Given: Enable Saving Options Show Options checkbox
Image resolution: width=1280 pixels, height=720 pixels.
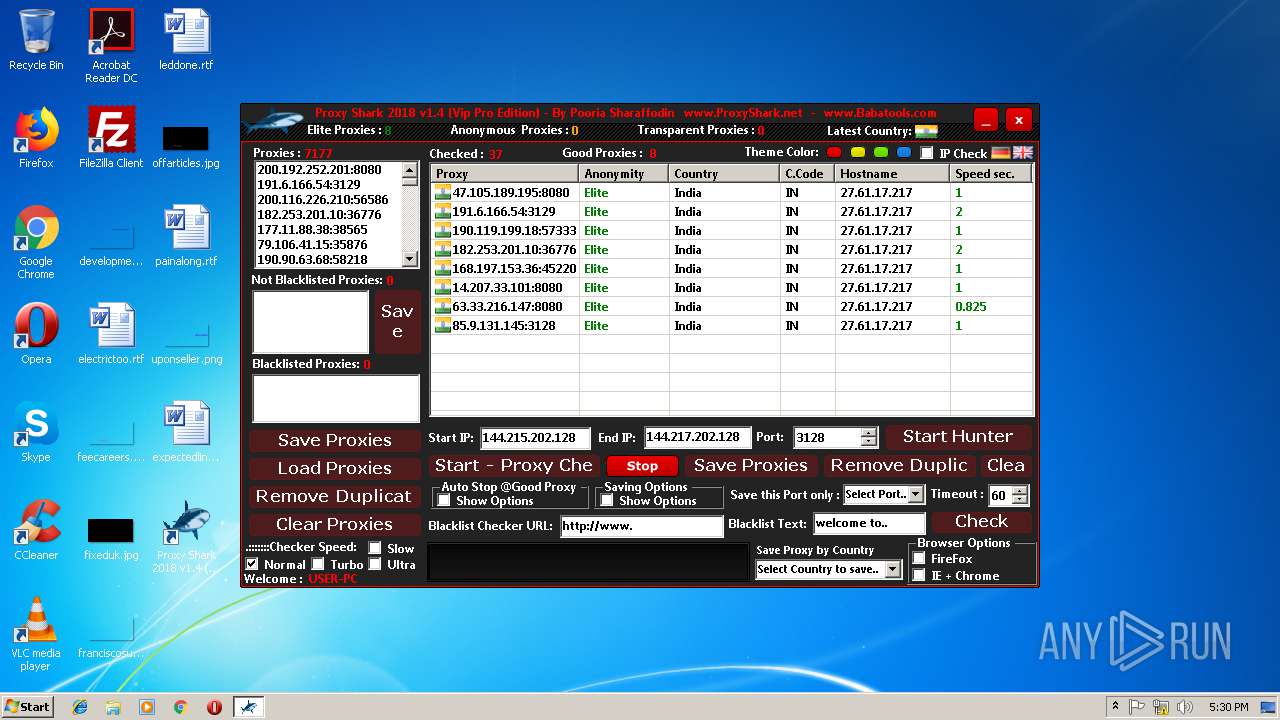Looking at the screenshot, I should (x=607, y=500).
